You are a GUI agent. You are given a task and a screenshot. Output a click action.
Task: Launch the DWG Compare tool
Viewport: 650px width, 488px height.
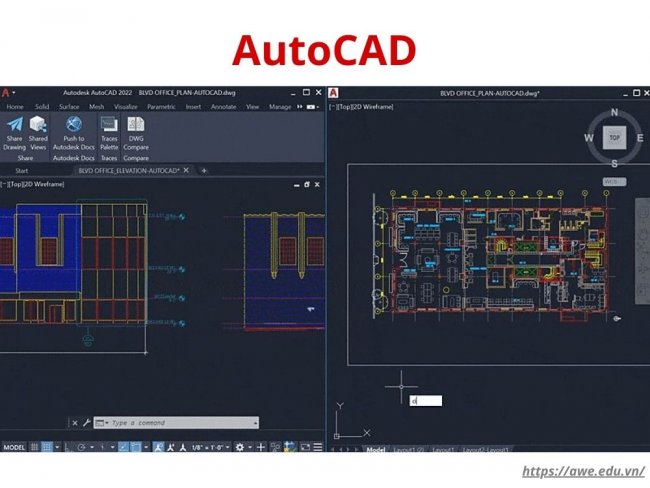tap(136, 124)
